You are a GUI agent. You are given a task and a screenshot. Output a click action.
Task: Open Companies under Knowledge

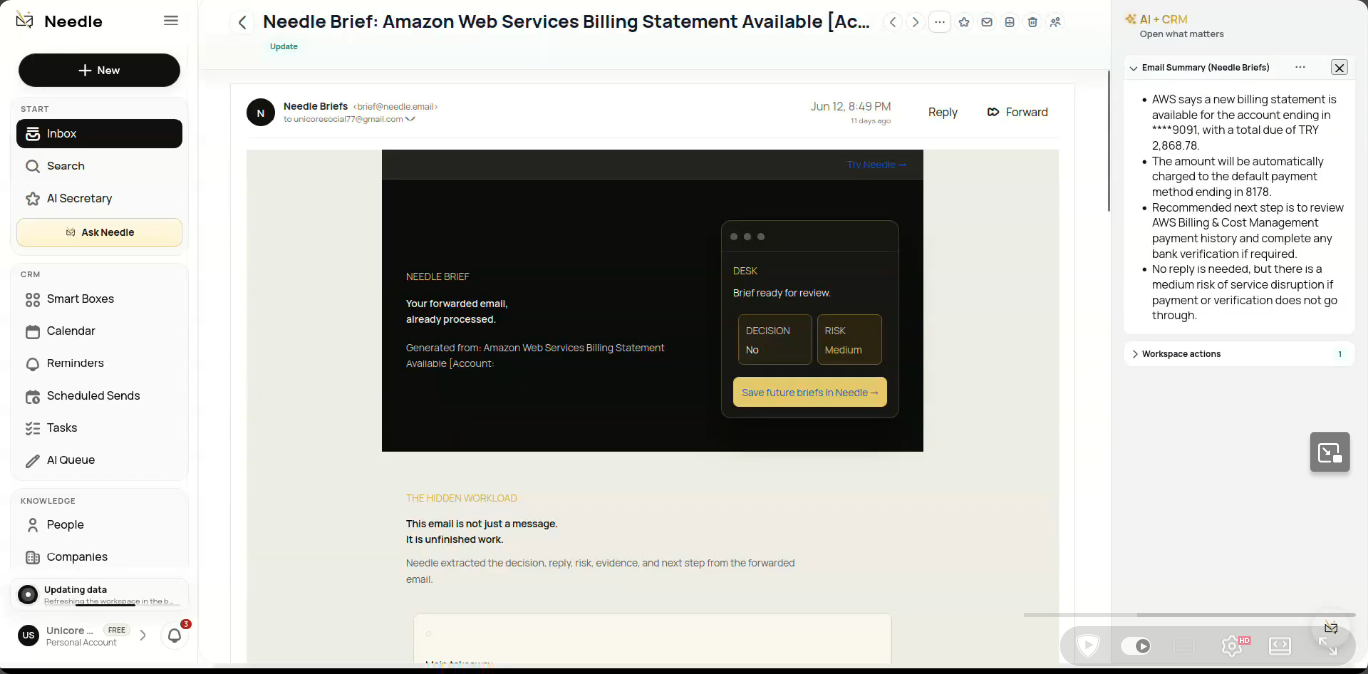(x=99, y=557)
